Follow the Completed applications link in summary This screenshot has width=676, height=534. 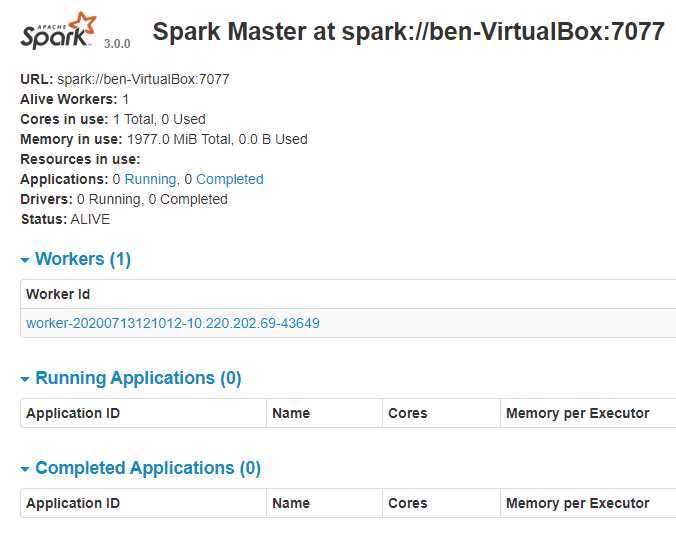coord(230,179)
